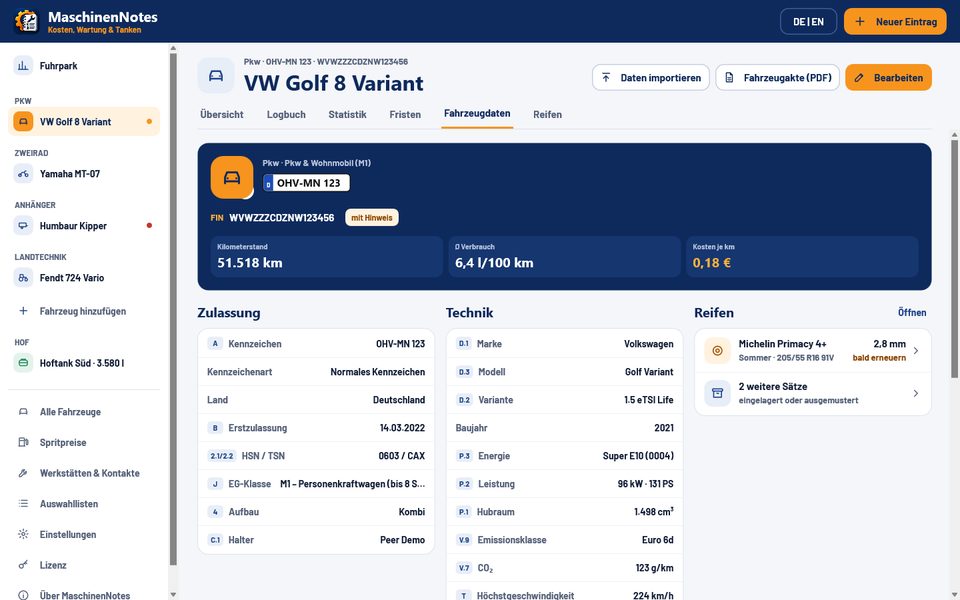
Task: Switch to the Fristen tab
Action: pos(405,114)
